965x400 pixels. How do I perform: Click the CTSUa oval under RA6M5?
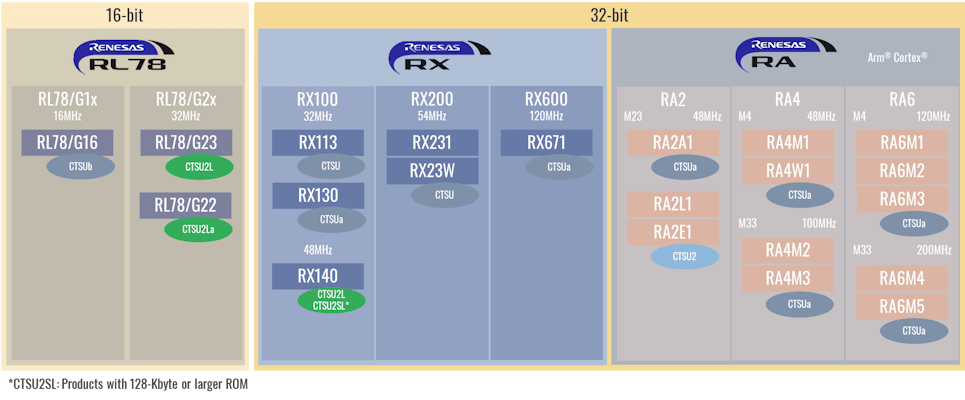pos(914,330)
